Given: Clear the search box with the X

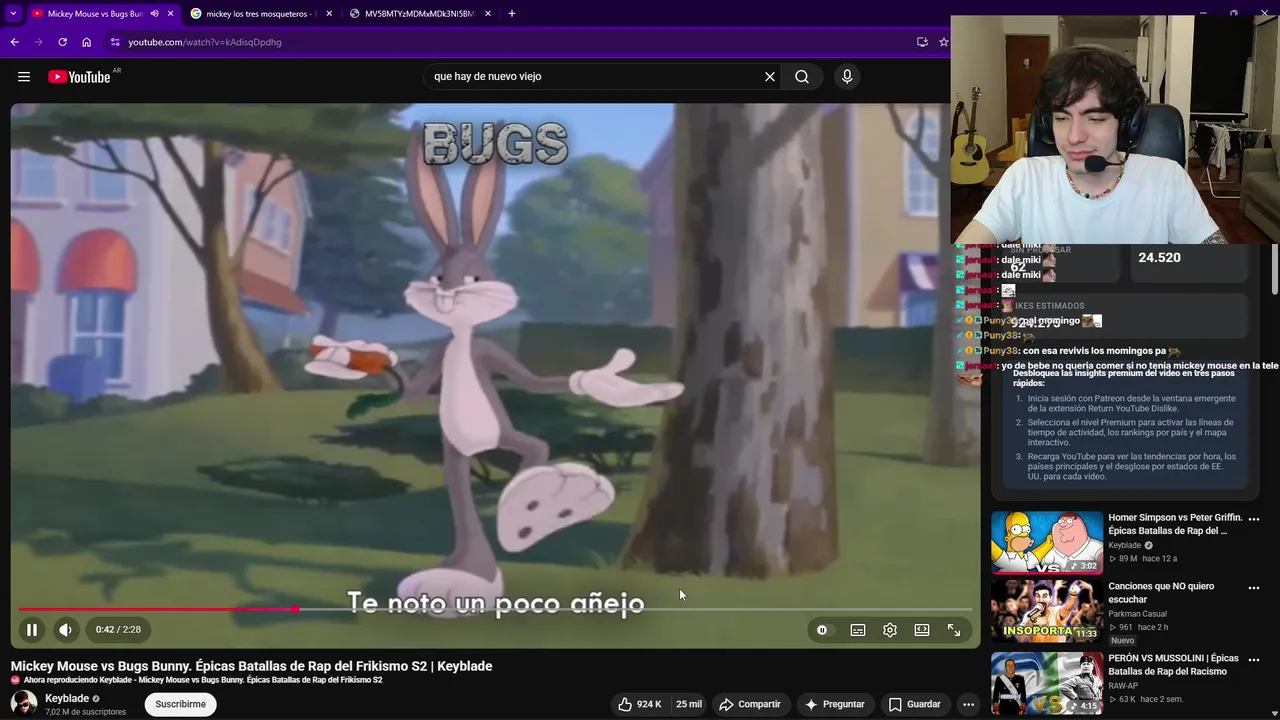Looking at the screenshot, I should tap(770, 77).
